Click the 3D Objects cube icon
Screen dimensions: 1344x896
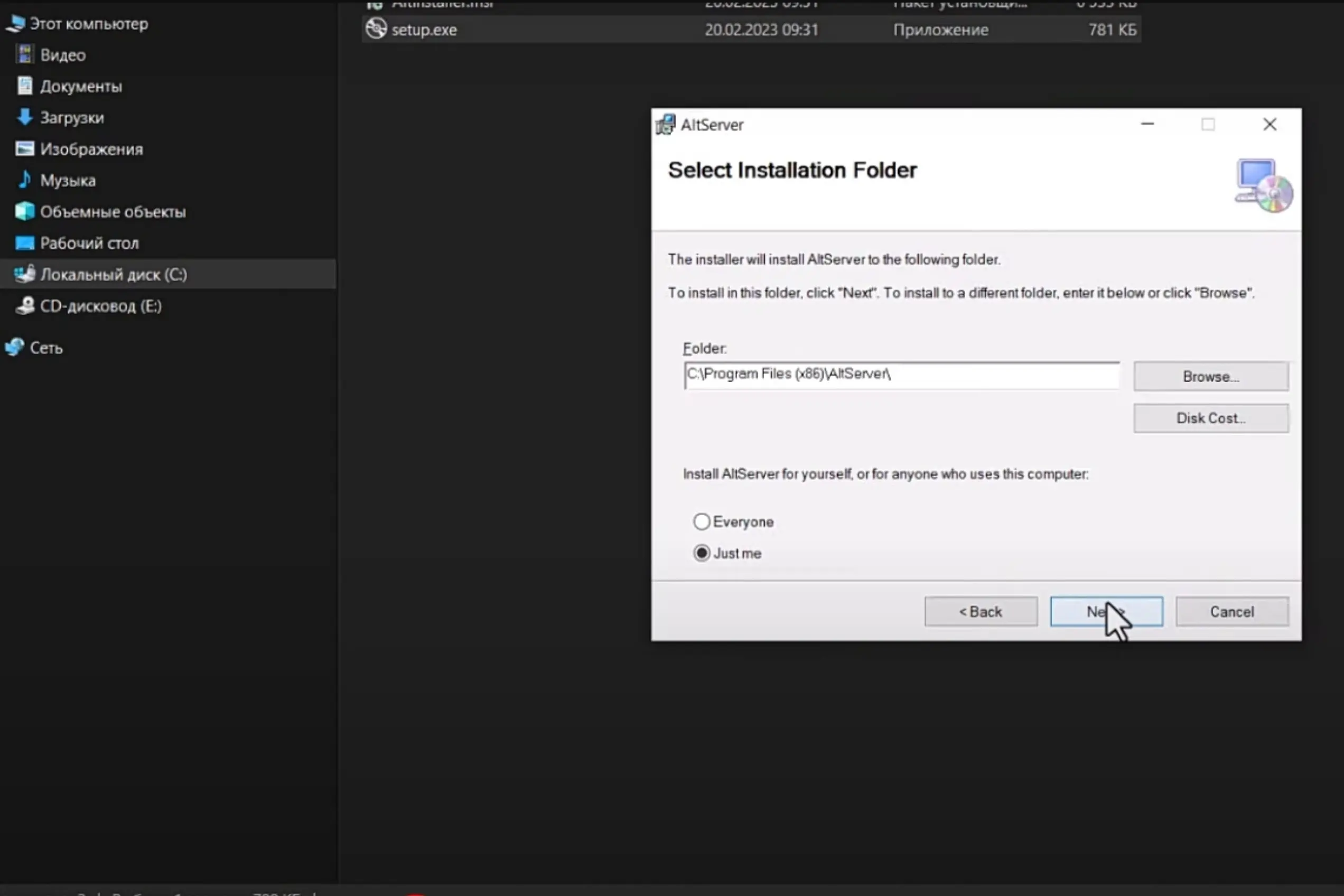(25, 211)
